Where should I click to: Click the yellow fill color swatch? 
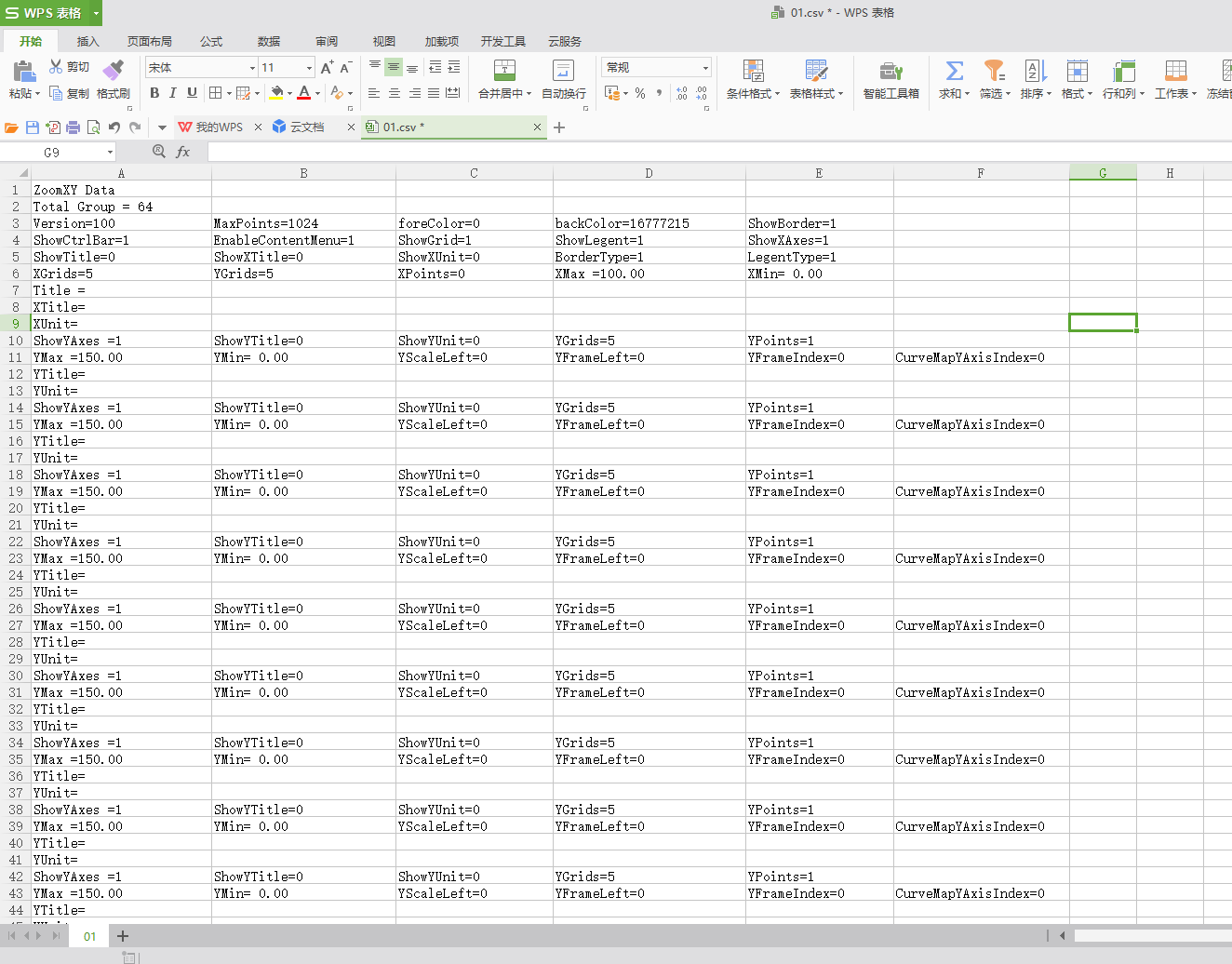pos(275,93)
